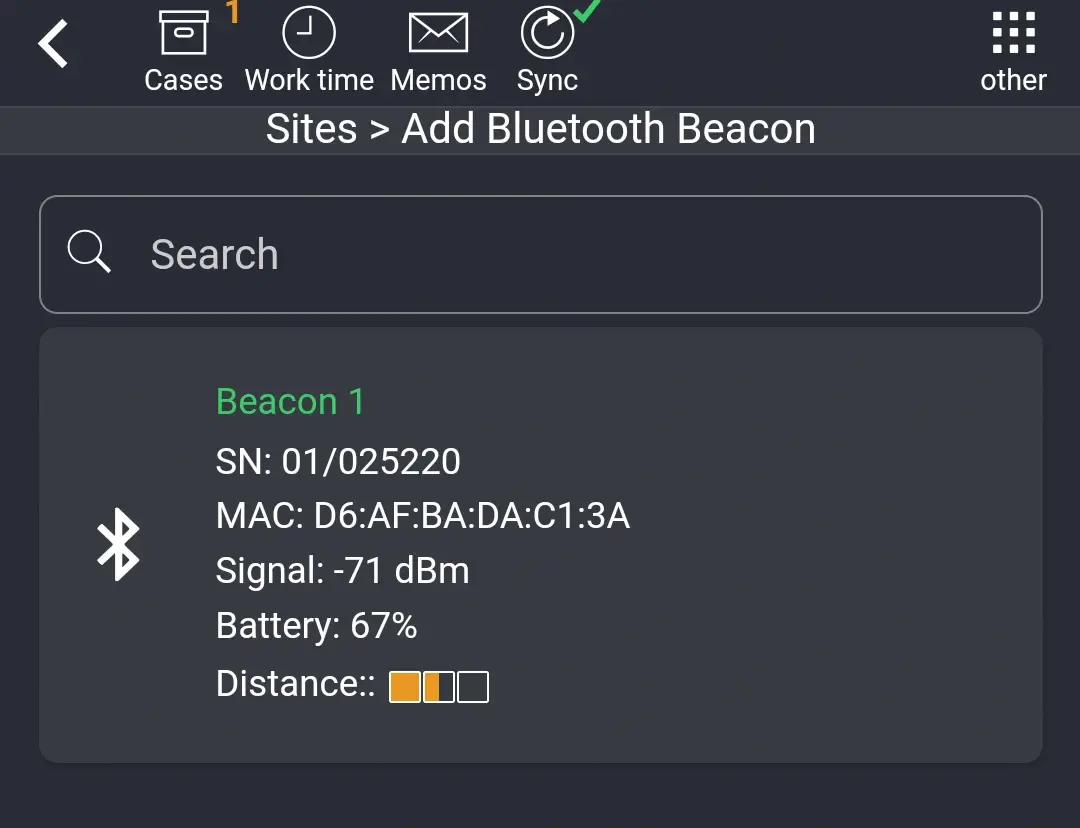Select the Sites breadcrumb item

(311, 129)
